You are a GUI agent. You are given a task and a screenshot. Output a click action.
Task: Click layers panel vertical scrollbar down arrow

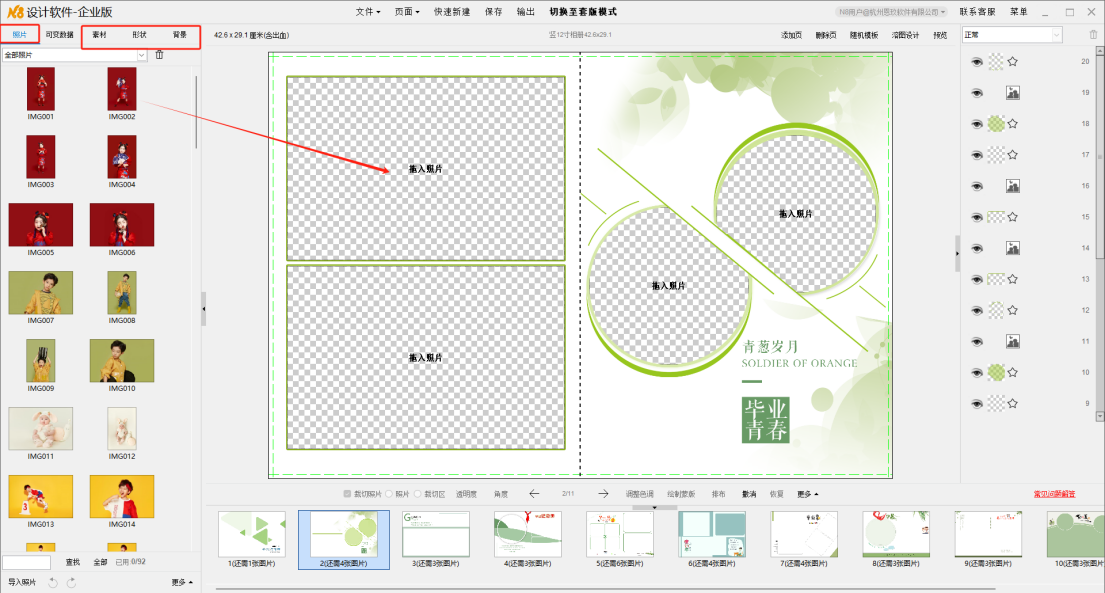1099,417
